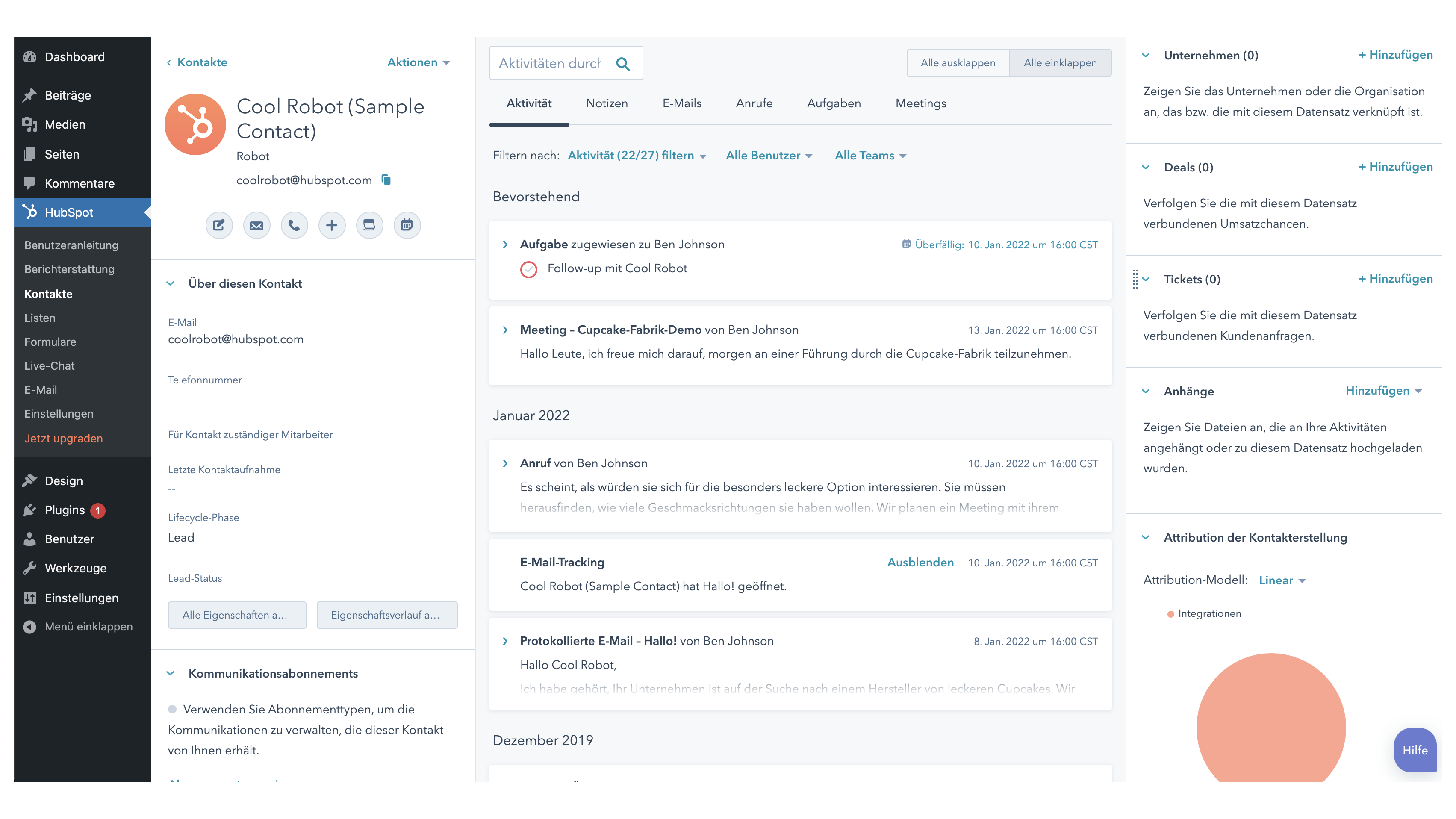Click the phone call icon under contact
1456x819 pixels.
(x=294, y=225)
